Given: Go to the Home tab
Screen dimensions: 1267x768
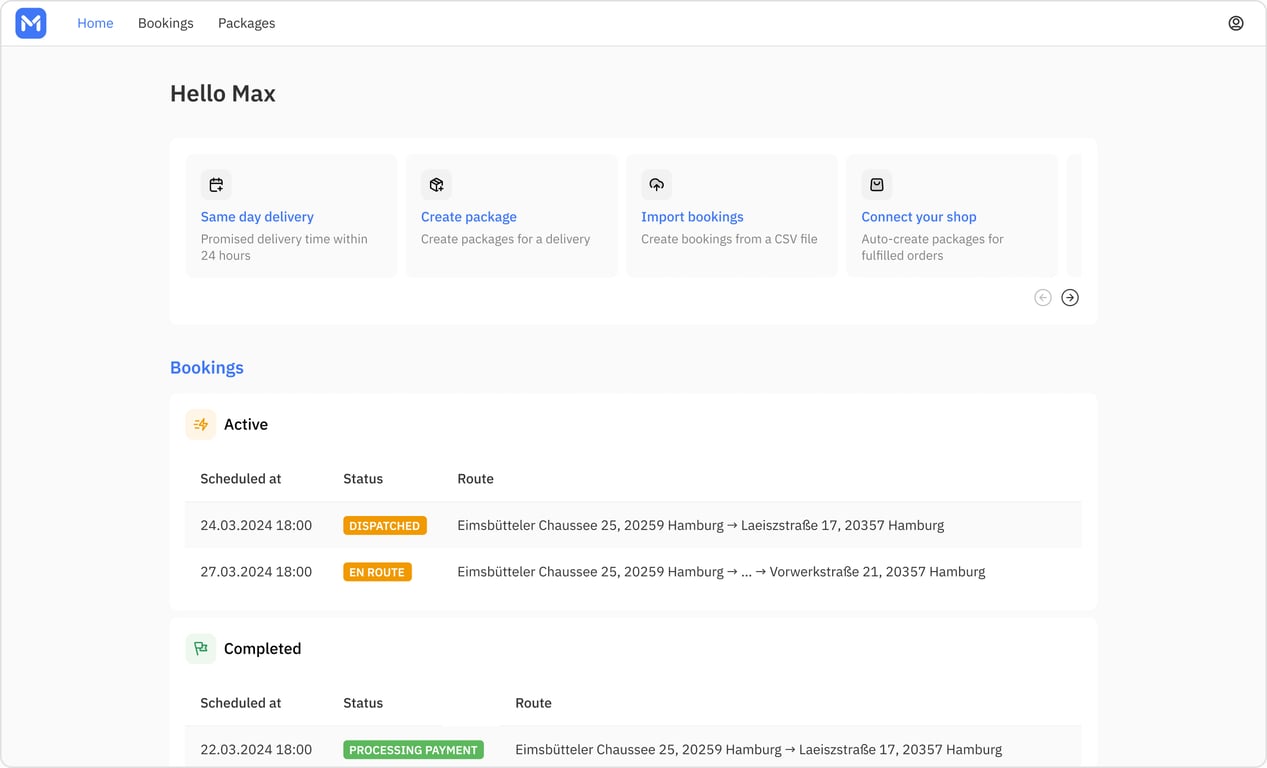Looking at the screenshot, I should (x=95, y=23).
